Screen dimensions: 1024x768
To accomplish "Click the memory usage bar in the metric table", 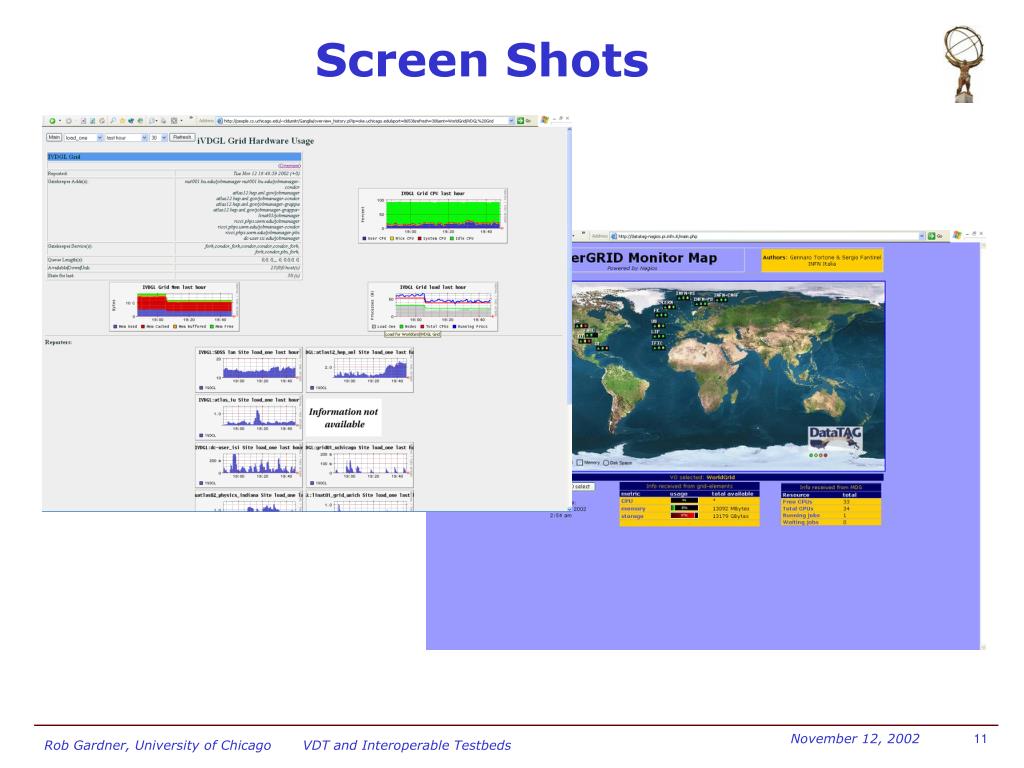I will pyautogui.click(x=684, y=508).
